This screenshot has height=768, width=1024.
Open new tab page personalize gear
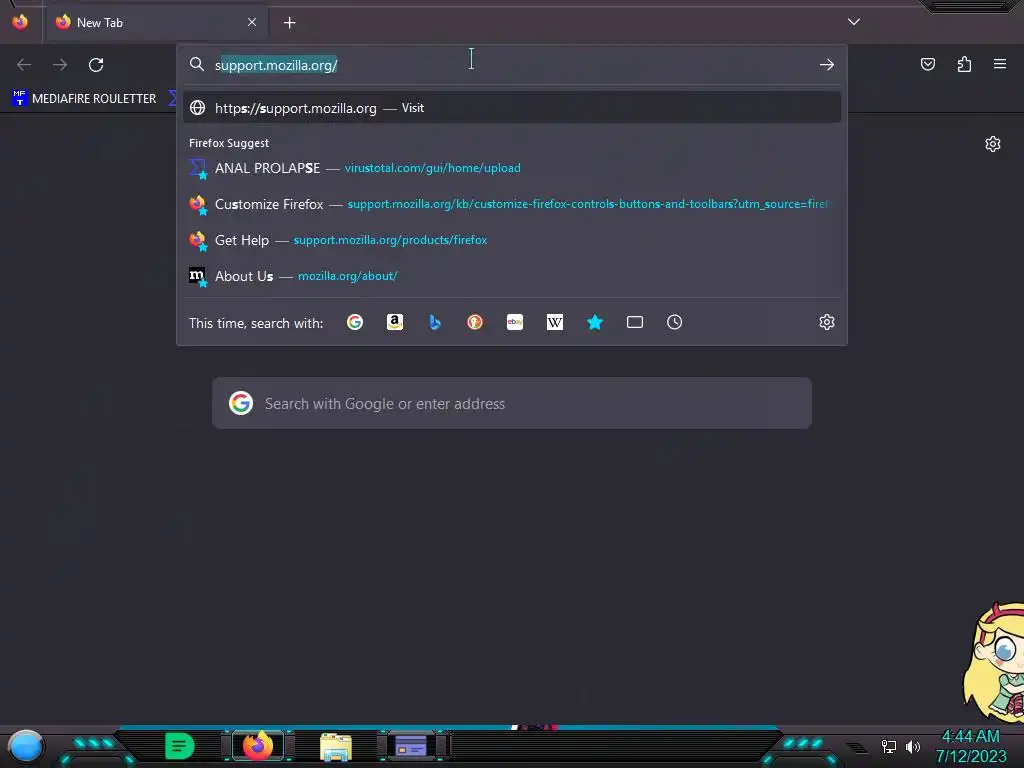(x=993, y=144)
